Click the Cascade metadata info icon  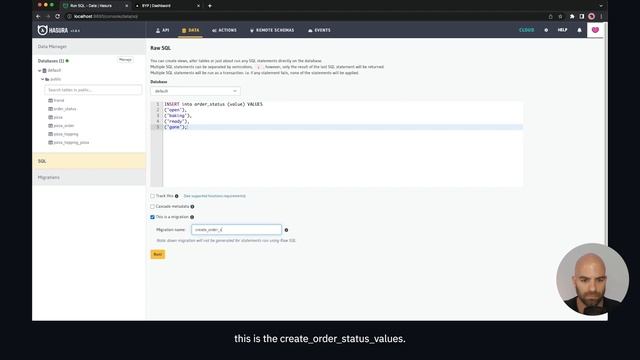tap(192, 207)
